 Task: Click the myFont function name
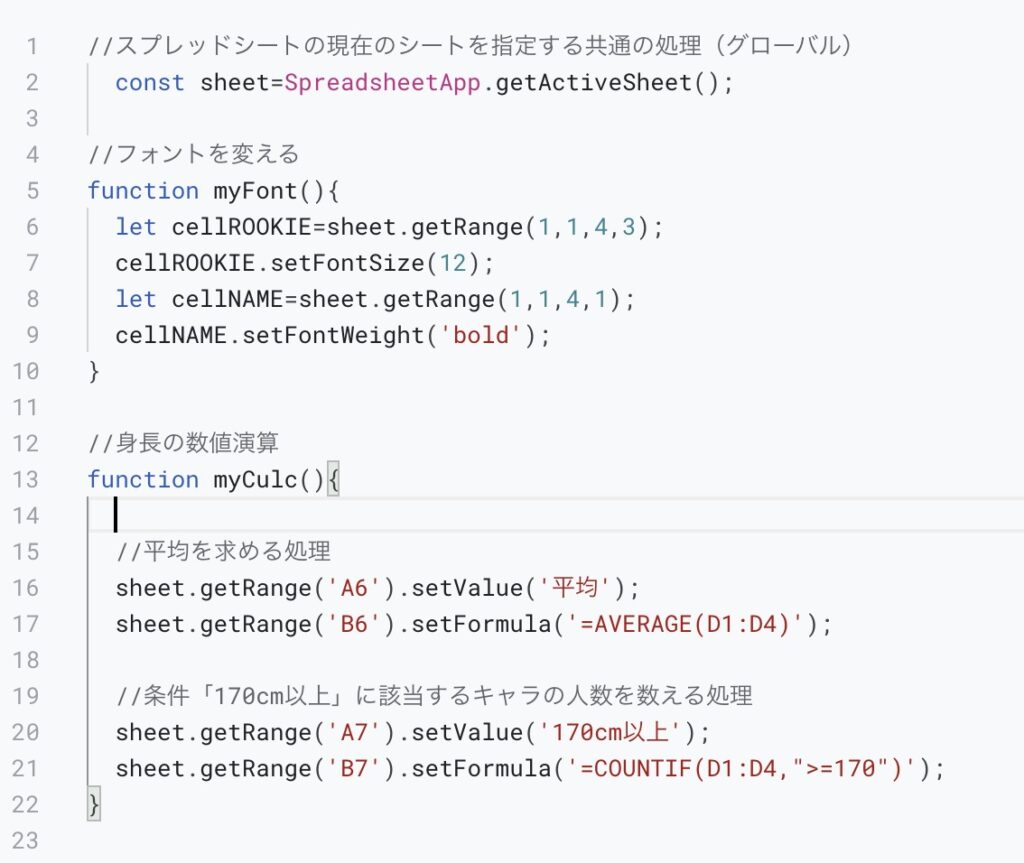click(x=255, y=191)
